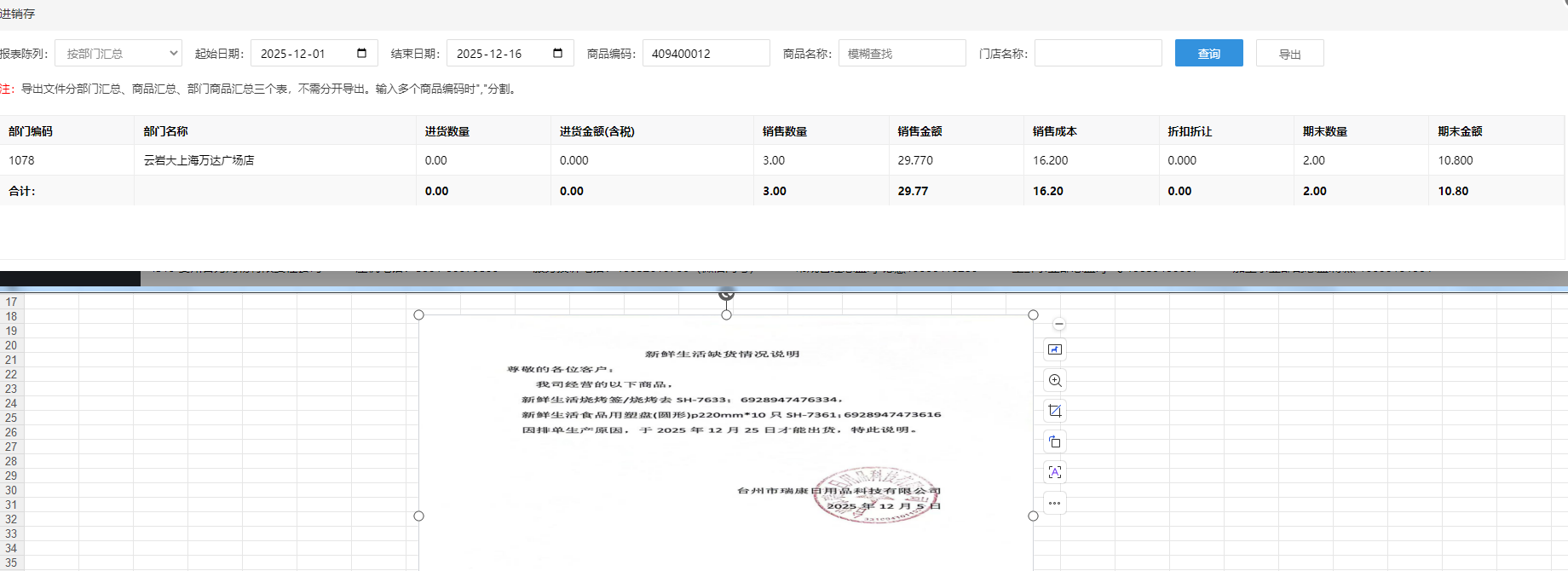Click the 云岩大上海万达广场店 table cell
This screenshot has width=1568, height=571.
point(199,160)
